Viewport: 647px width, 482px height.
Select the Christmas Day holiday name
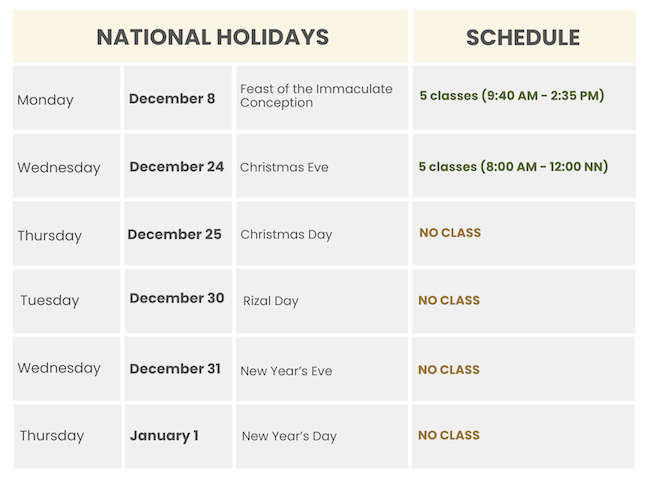point(286,234)
